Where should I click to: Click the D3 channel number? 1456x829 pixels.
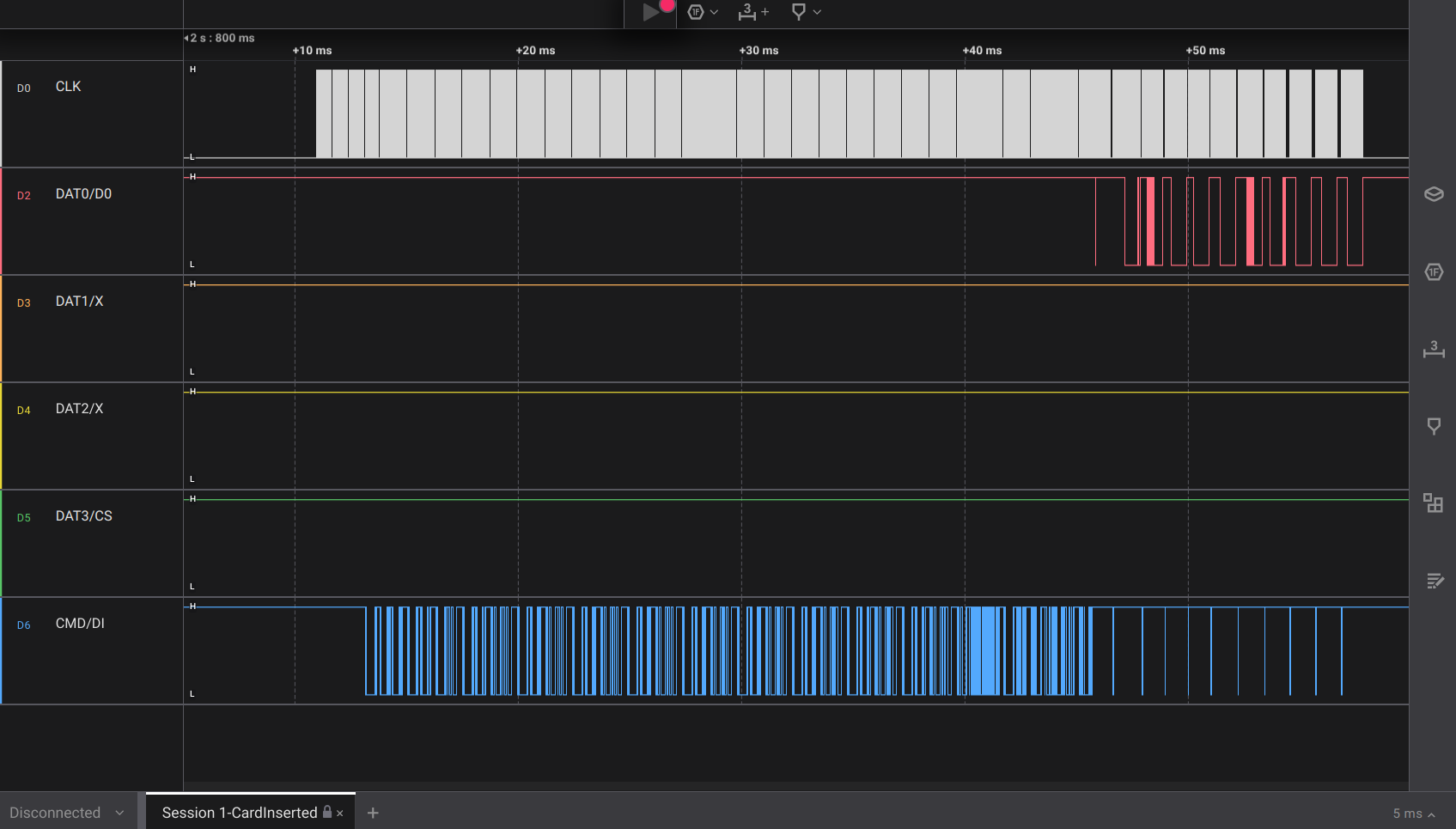(x=24, y=303)
